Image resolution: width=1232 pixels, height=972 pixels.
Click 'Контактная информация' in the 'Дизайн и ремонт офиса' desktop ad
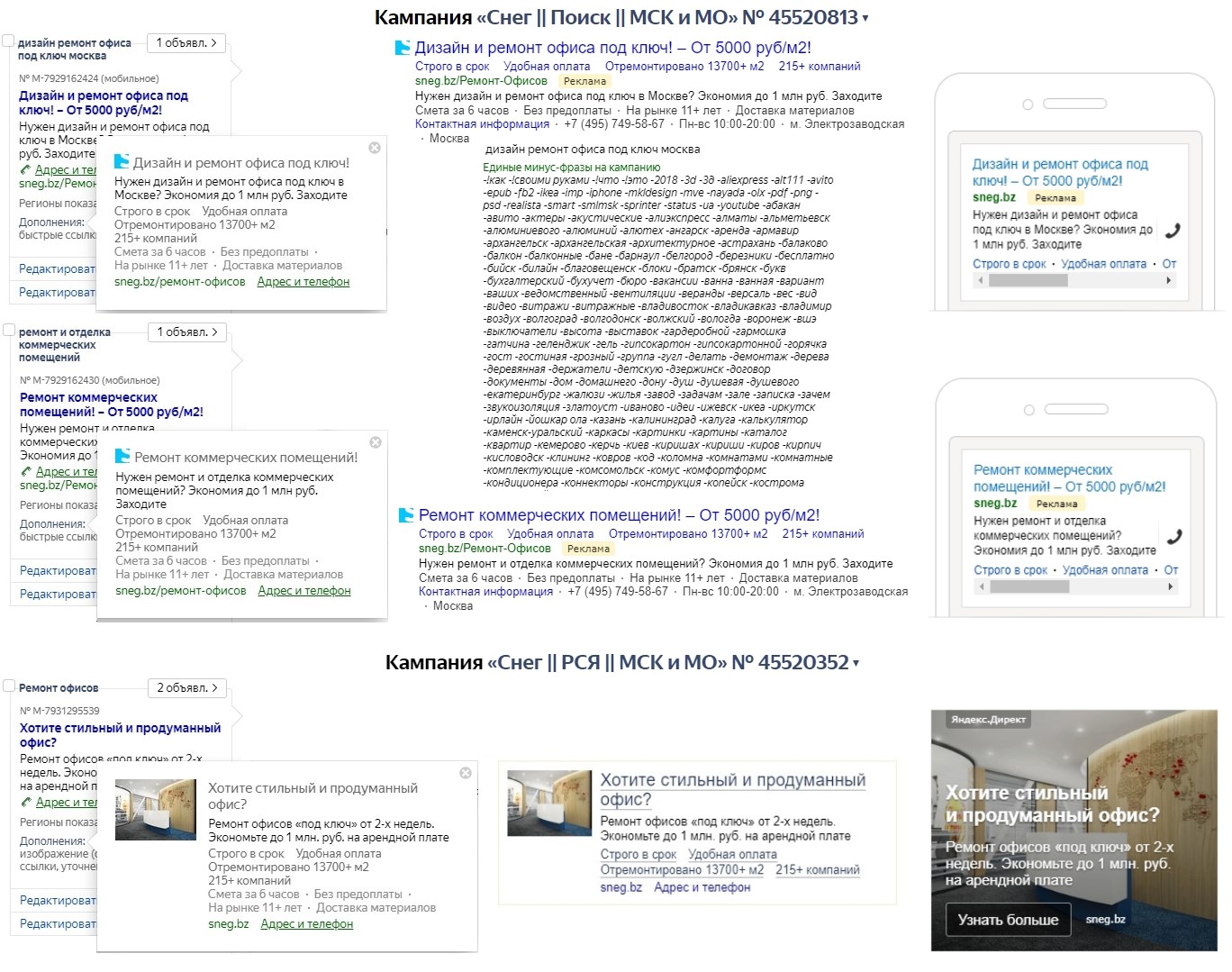pyautogui.click(x=482, y=124)
